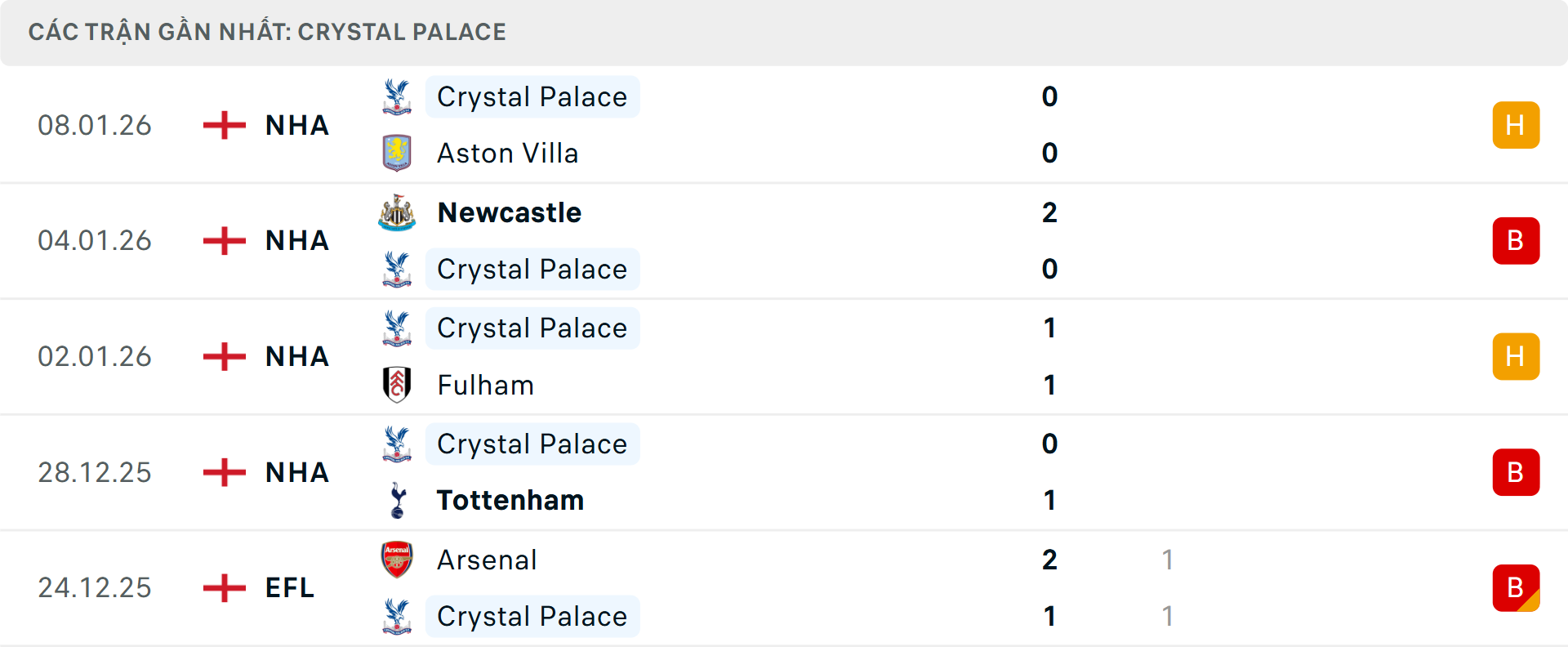Select the Aston Villa club badge
The width and height of the screenshot is (1568, 647).
click(397, 152)
